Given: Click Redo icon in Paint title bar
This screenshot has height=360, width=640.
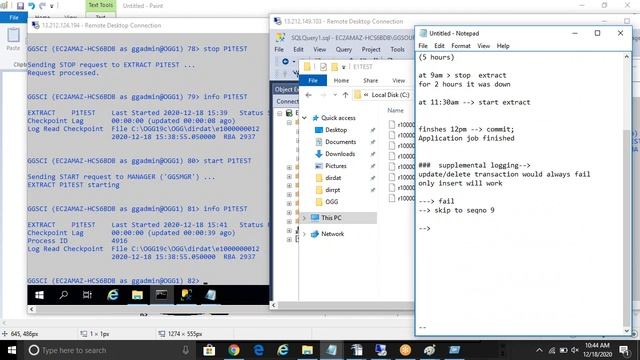Looking at the screenshot, I should point(42,6).
